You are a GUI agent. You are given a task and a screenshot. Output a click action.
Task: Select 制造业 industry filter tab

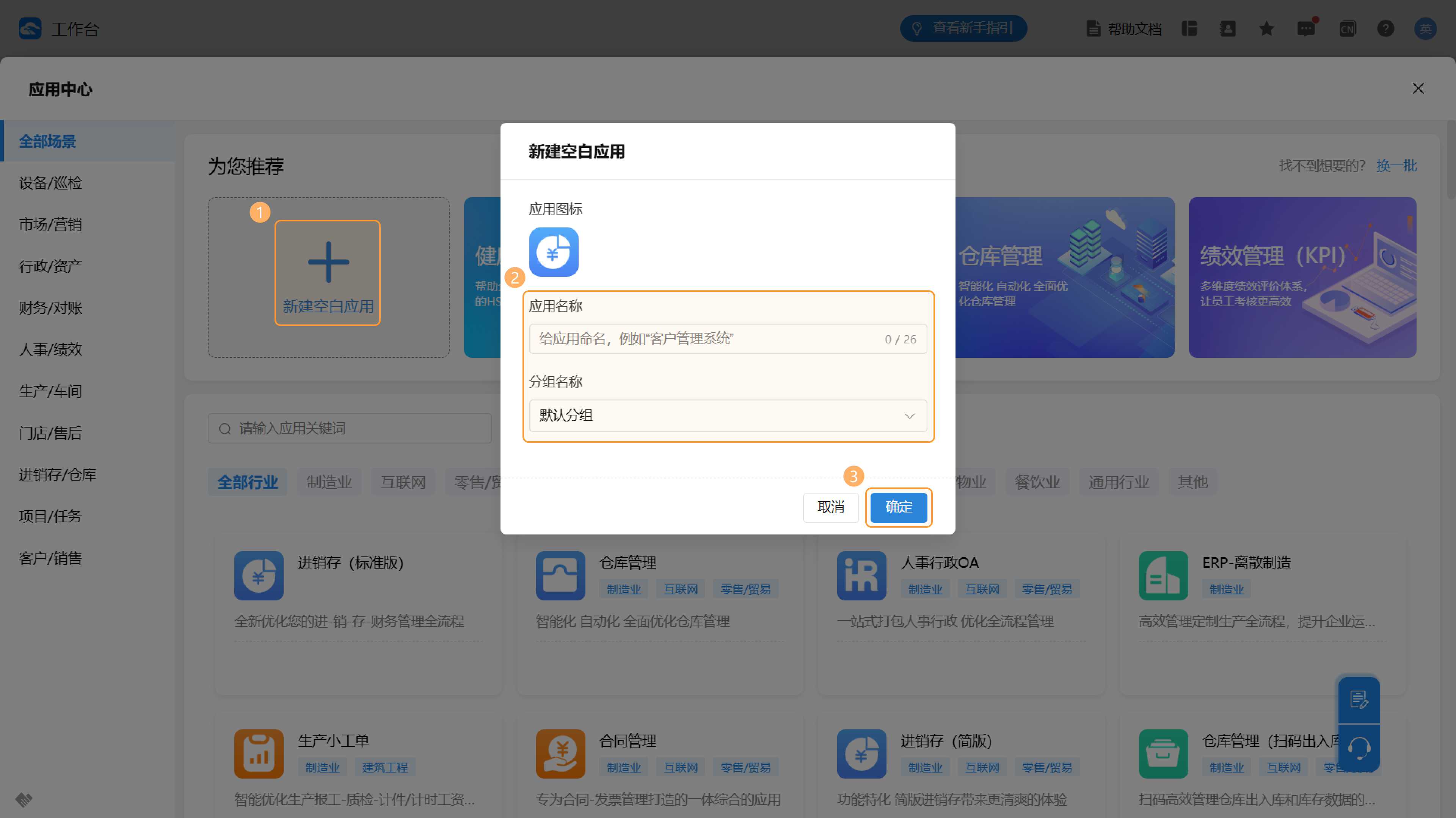click(x=329, y=482)
